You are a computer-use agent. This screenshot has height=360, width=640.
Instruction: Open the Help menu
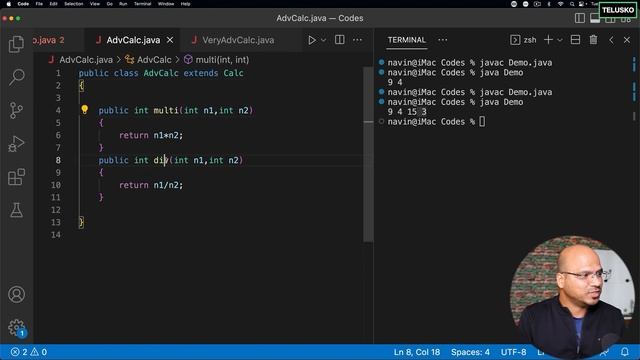(185, 4)
